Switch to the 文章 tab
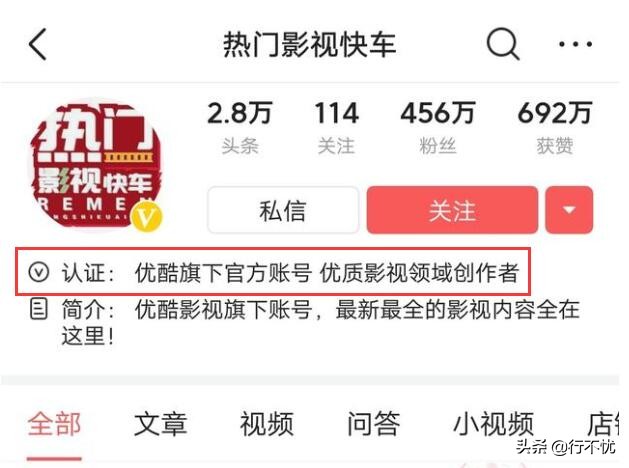 click(x=160, y=423)
